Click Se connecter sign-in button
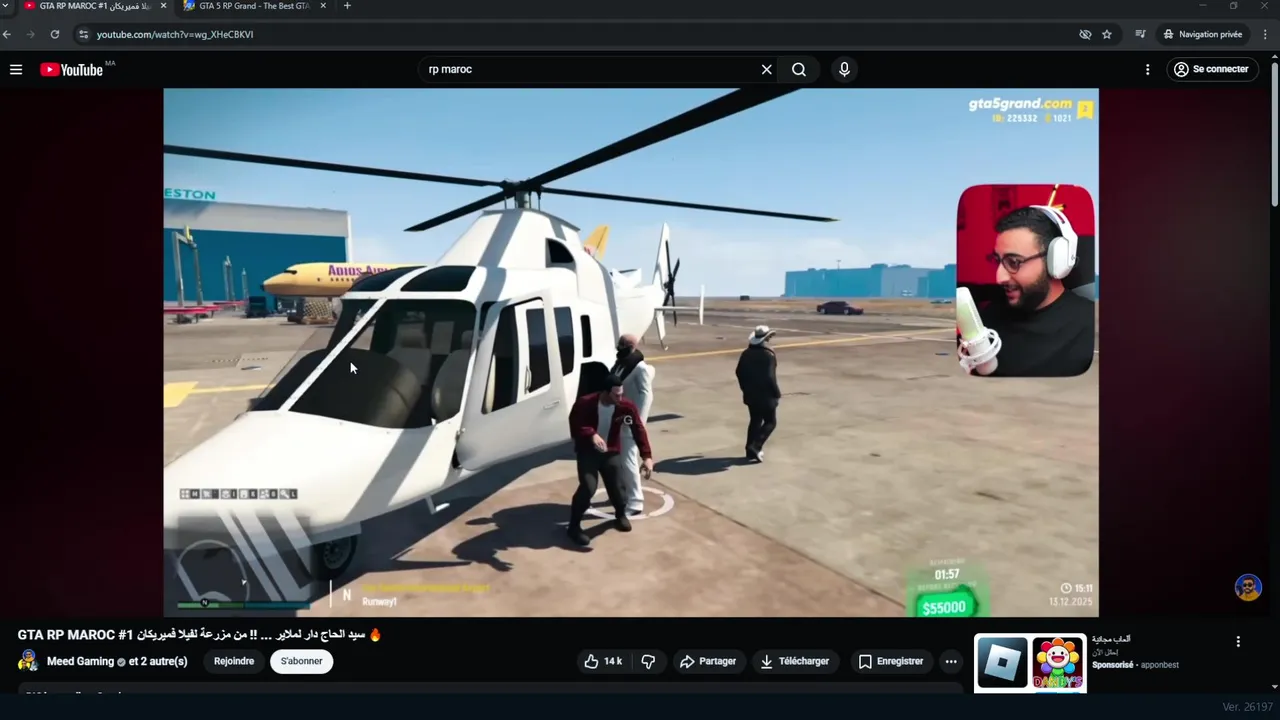Viewport: 1280px width, 720px height. pyautogui.click(x=1211, y=69)
